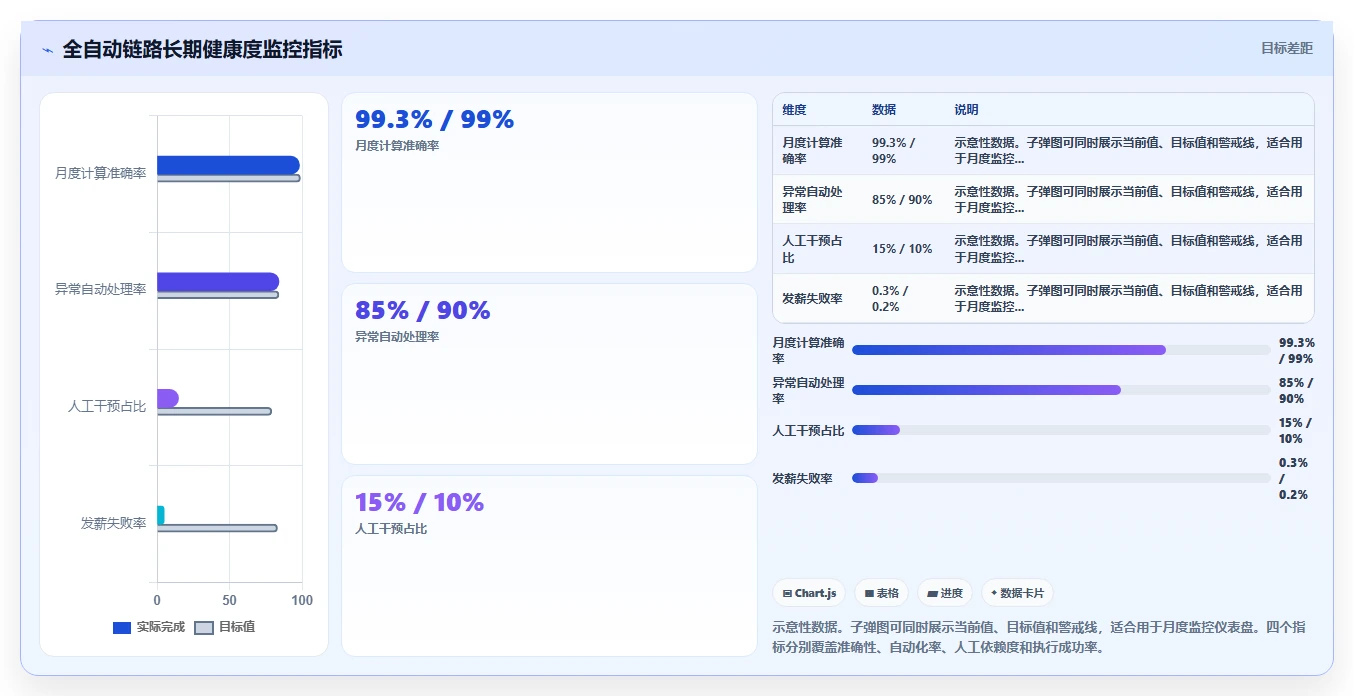Image resolution: width=1354 pixels, height=696 pixels.
Task: Click the 月度计算准确率 y-axis label in the bar chart
Action: pyautogui.click(x=100, y=173)
